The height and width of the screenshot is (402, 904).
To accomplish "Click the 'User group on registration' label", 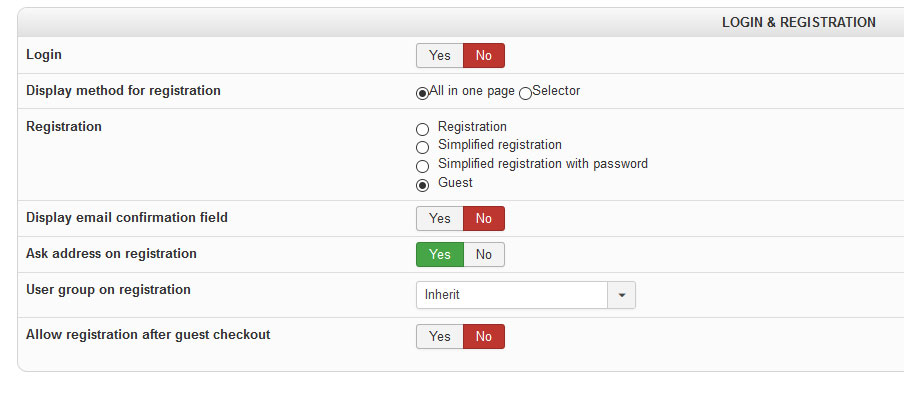I will pyautogui.click(x=108, y=290).
